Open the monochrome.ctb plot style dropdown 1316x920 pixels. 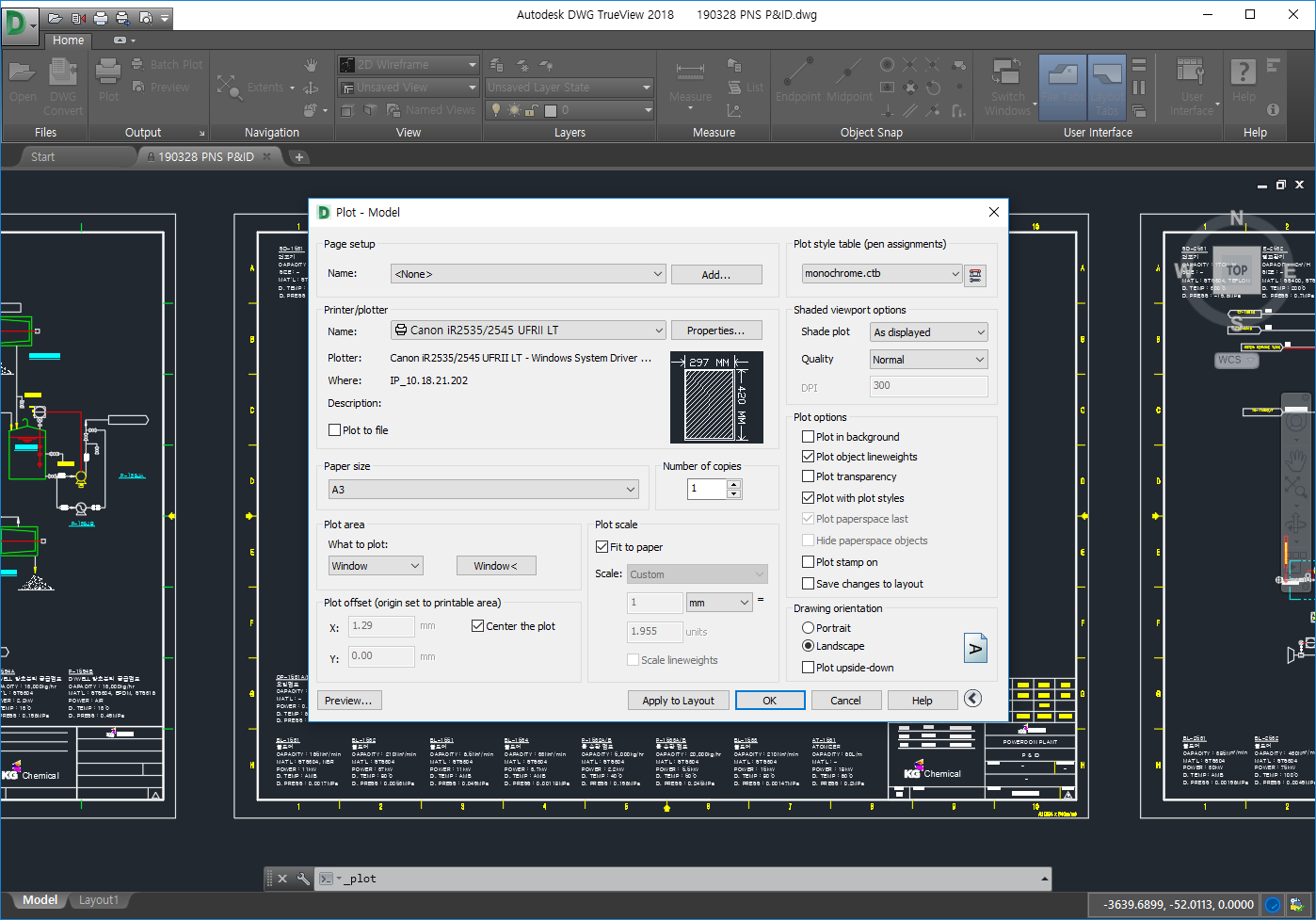881,273
